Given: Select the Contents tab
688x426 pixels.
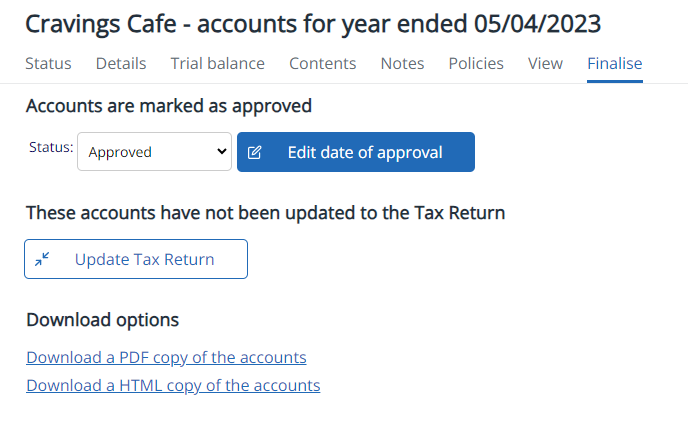Looking at the screenshot, I should [322, 64].
